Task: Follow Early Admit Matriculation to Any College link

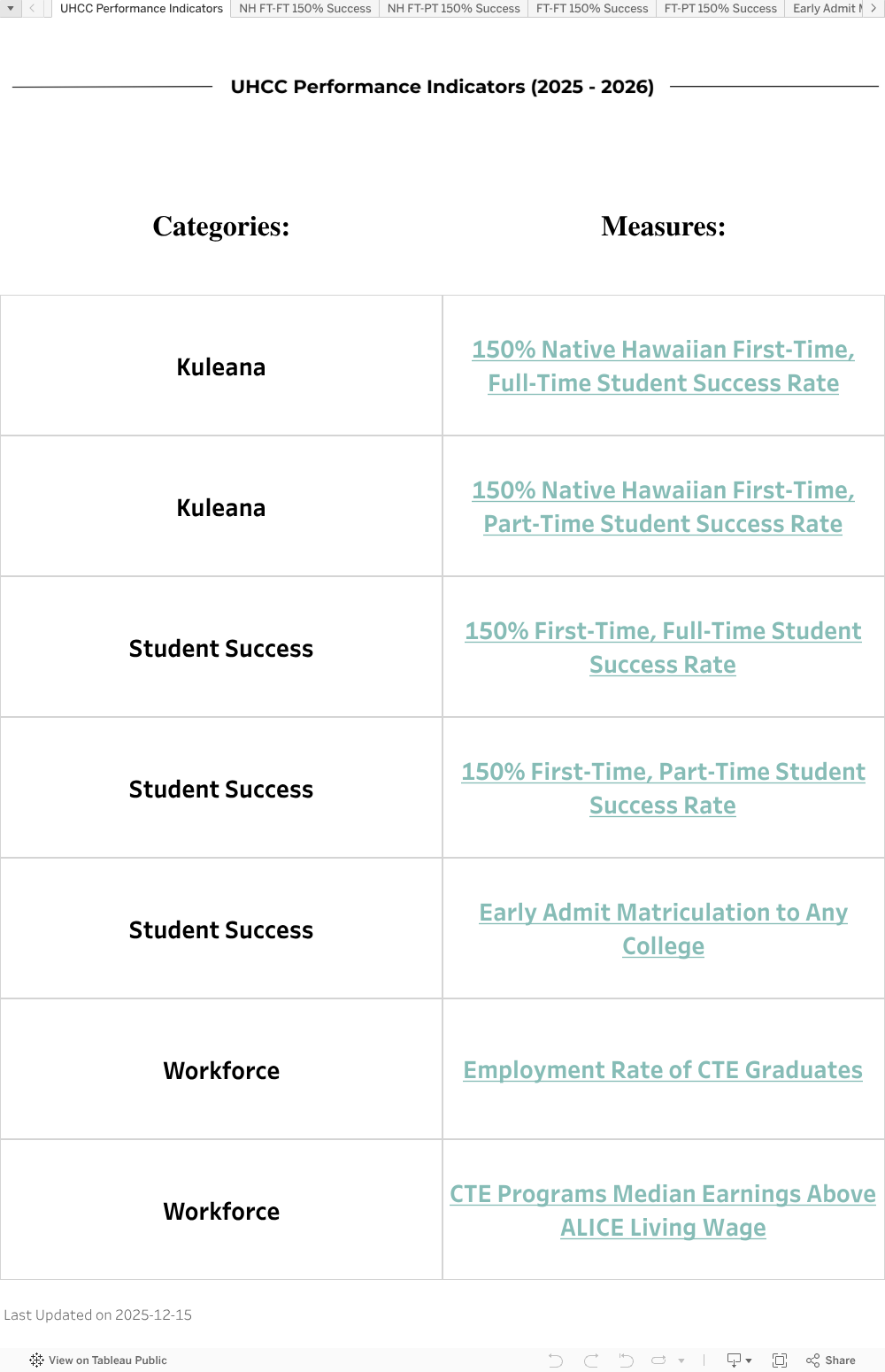Action: click(663, 929)
